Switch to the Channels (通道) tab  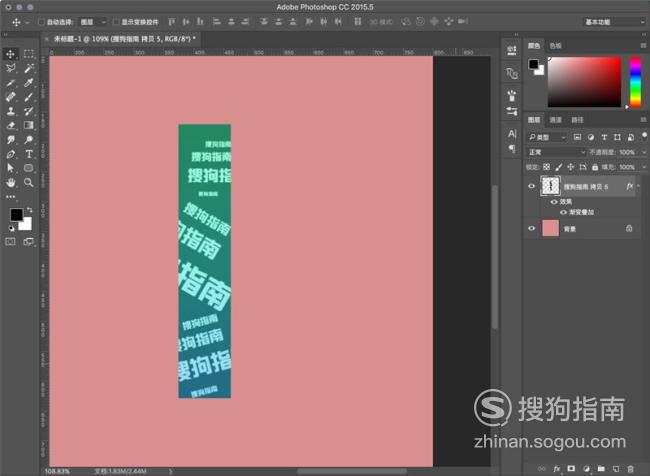point(555,120)
